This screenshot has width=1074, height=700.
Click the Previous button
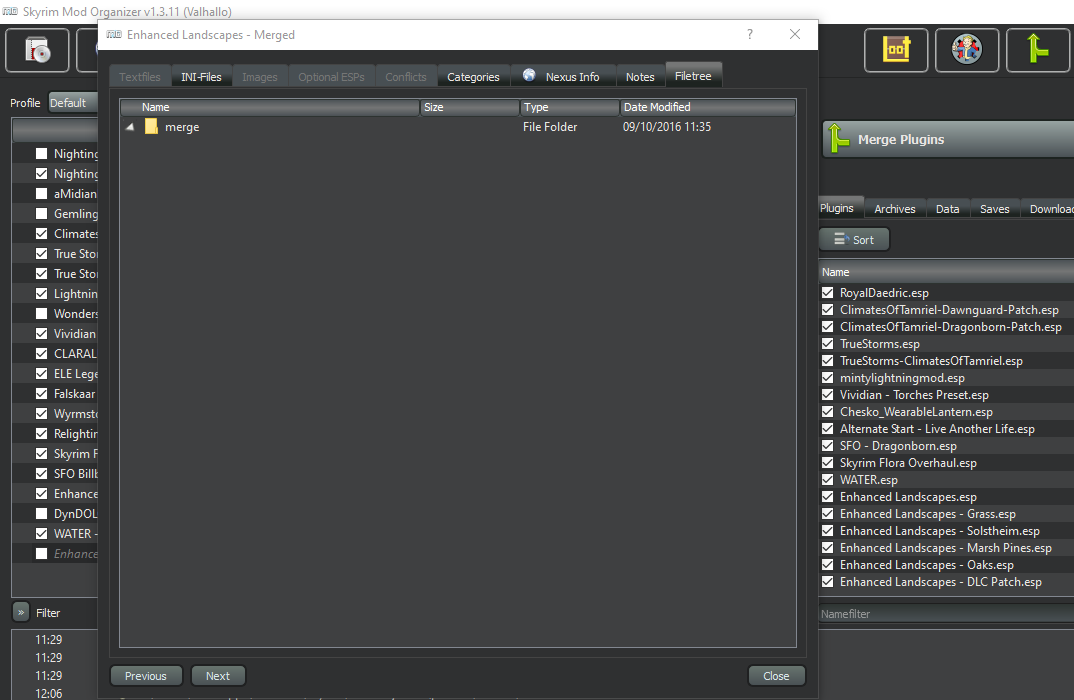click(146, 675)
